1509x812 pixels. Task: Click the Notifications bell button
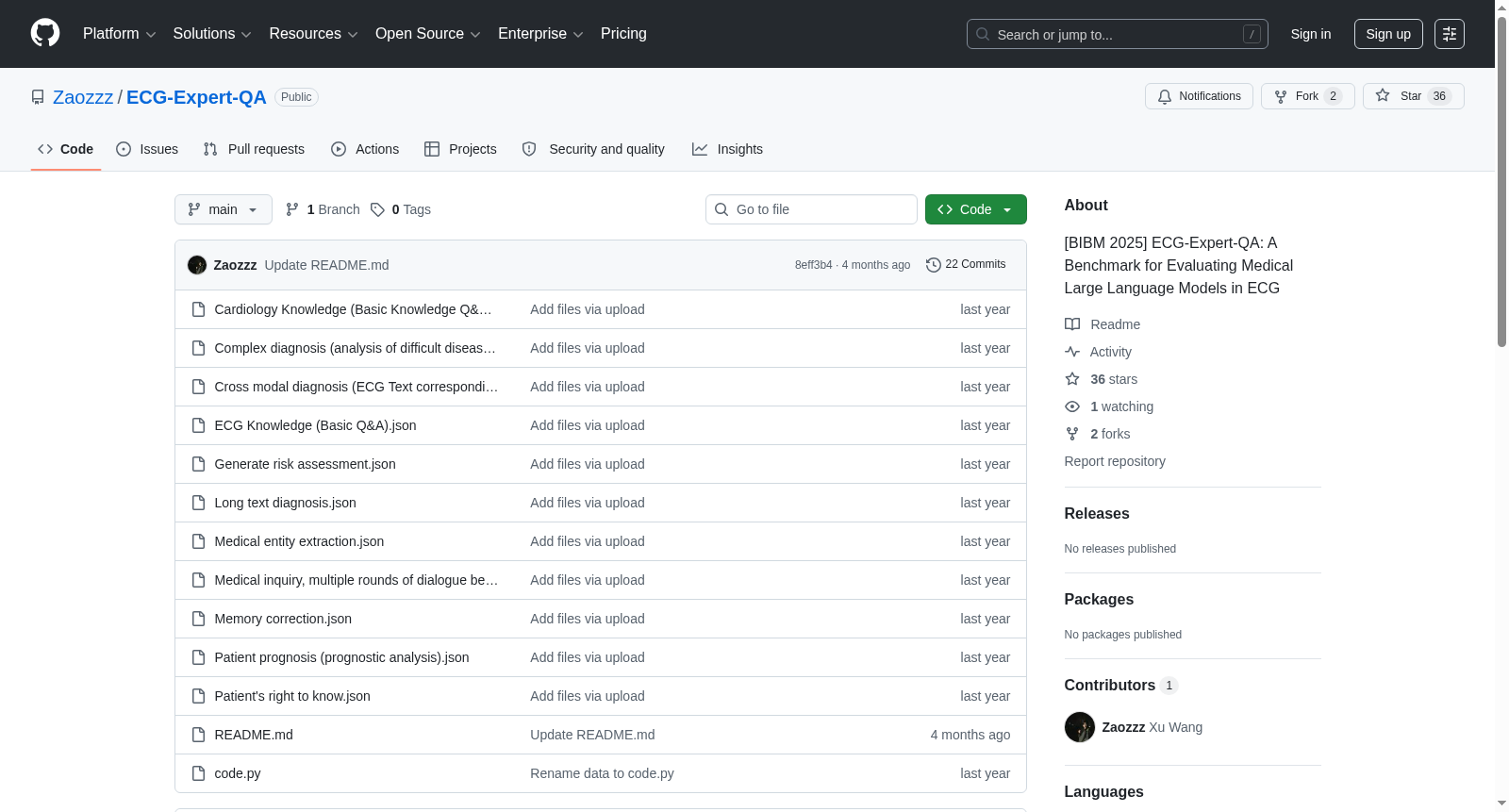[1199, 96]
